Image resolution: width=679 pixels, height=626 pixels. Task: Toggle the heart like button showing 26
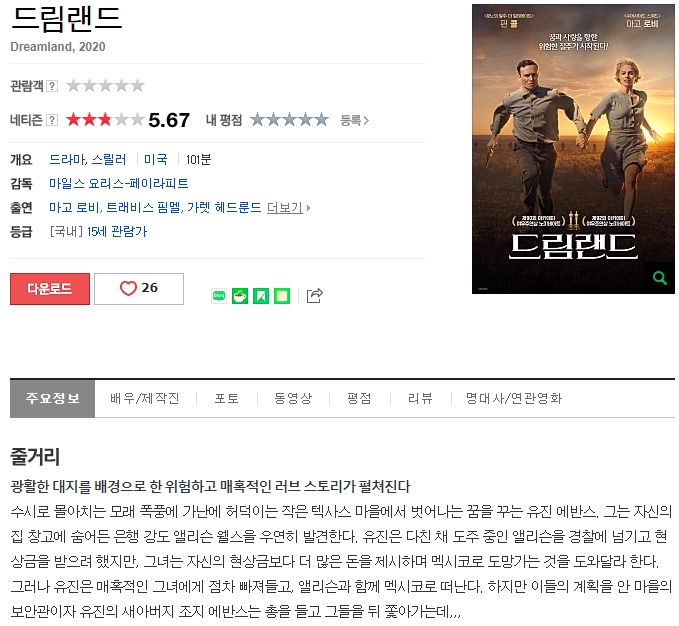point(139,289)
